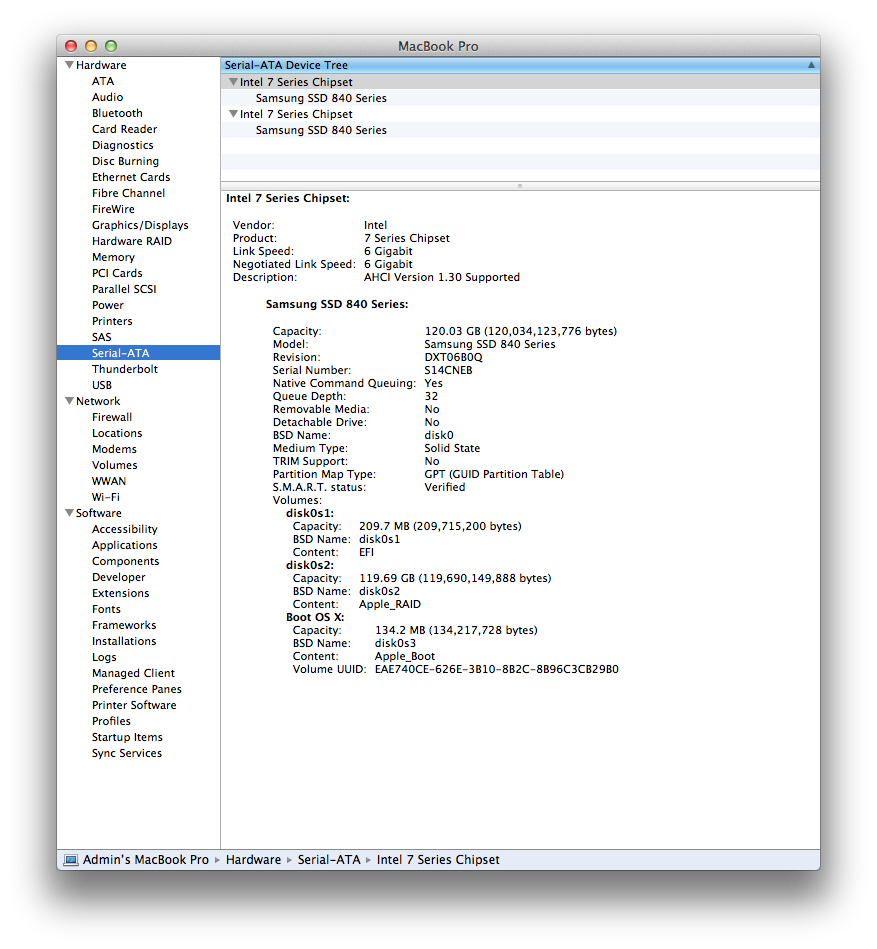
Task: Collapse the Network section triangle
Action: pyautogui.click(x=70, y=401)
